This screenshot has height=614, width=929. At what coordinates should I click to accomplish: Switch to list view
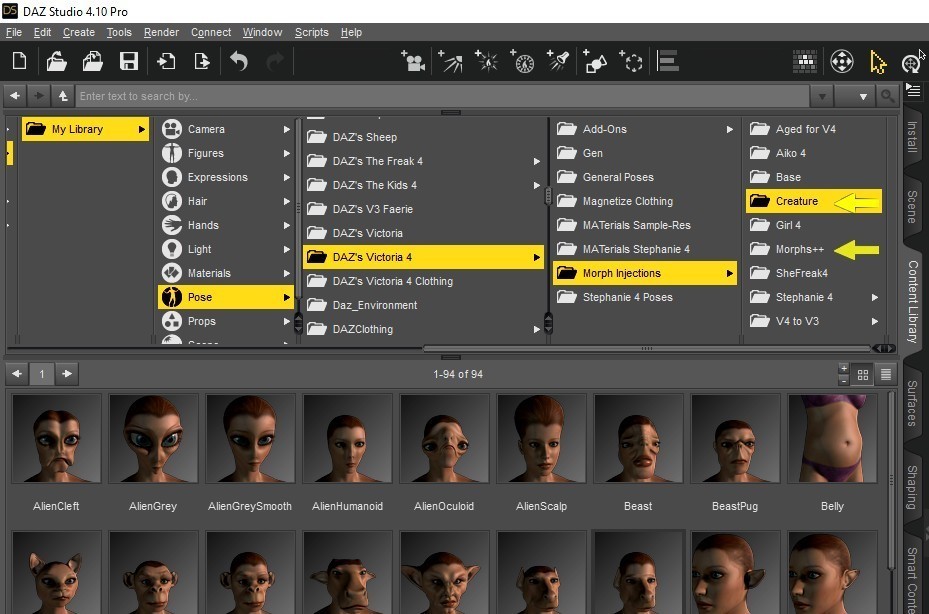point(886,375)
